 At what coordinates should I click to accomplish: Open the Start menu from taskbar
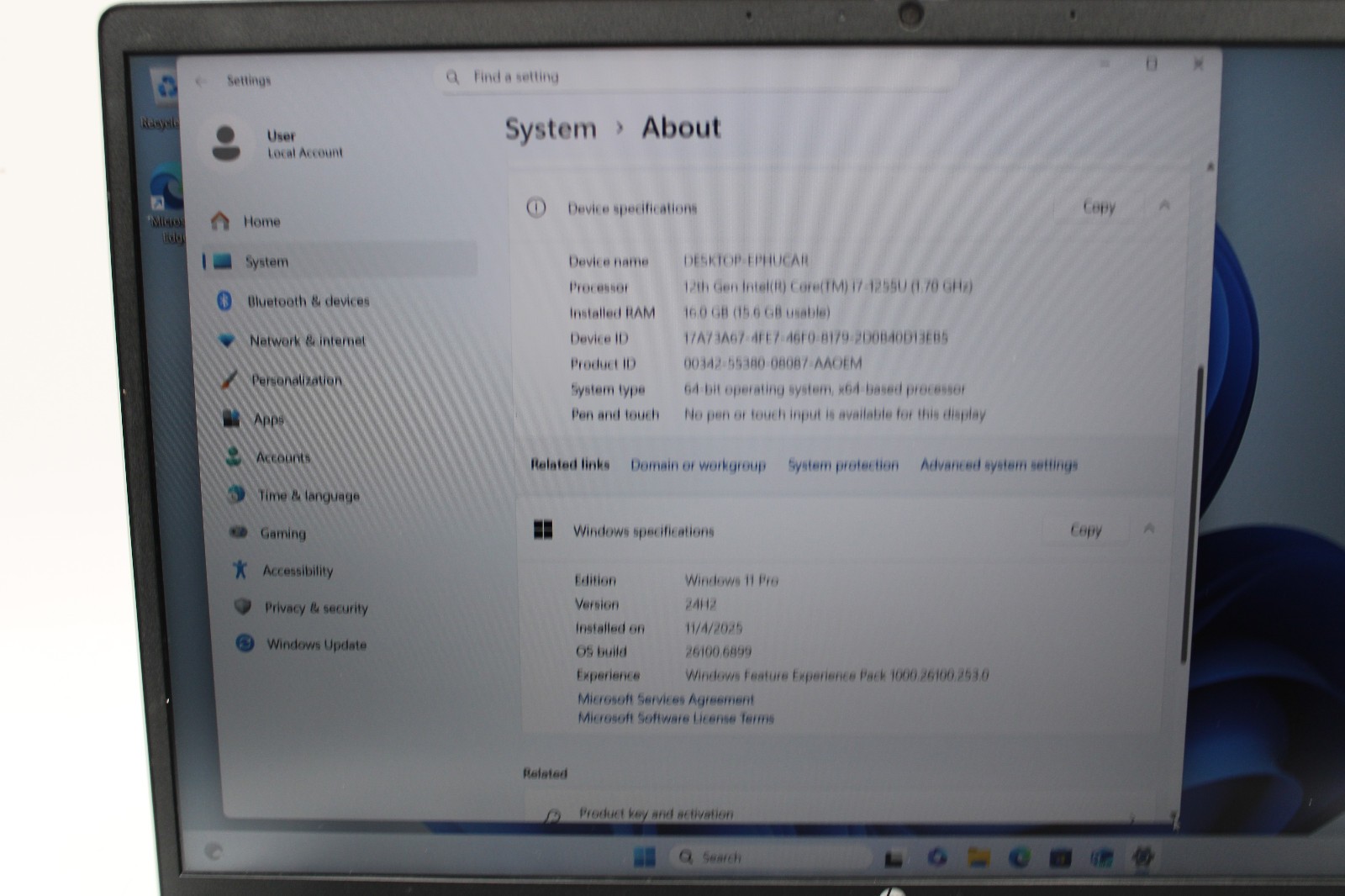pyautogui.click(x=645, y=856)
